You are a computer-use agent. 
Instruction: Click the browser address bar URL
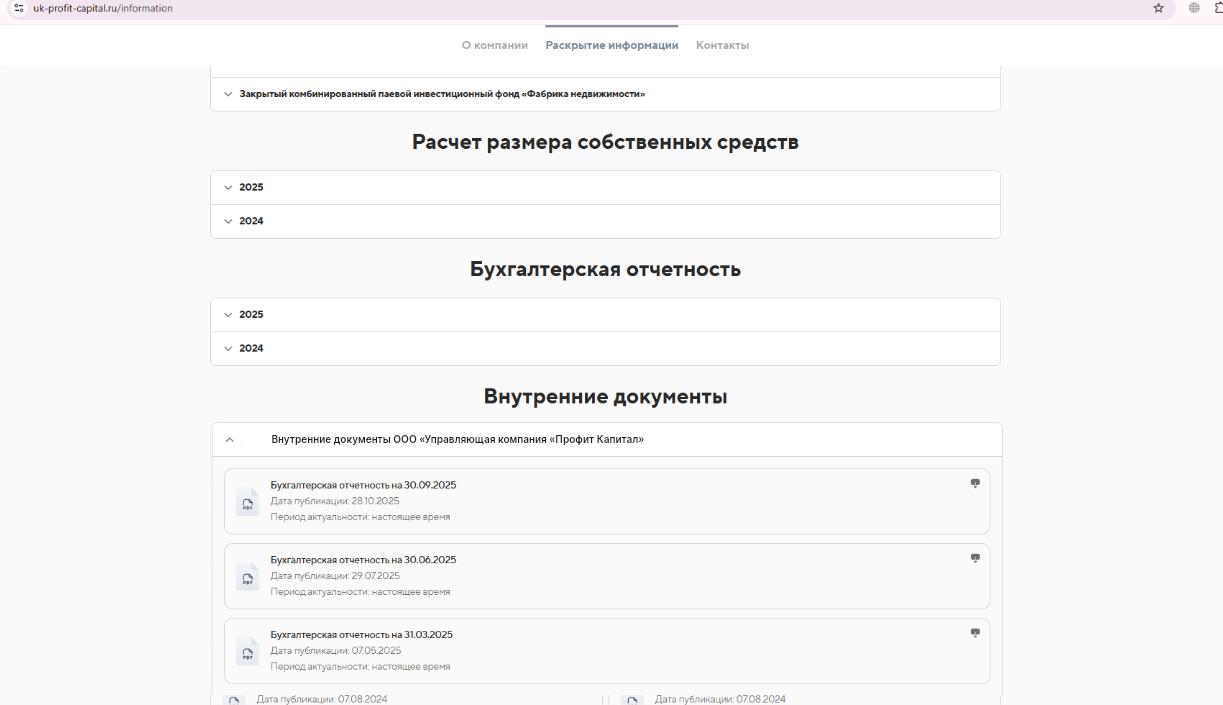(x=103, y=8)
